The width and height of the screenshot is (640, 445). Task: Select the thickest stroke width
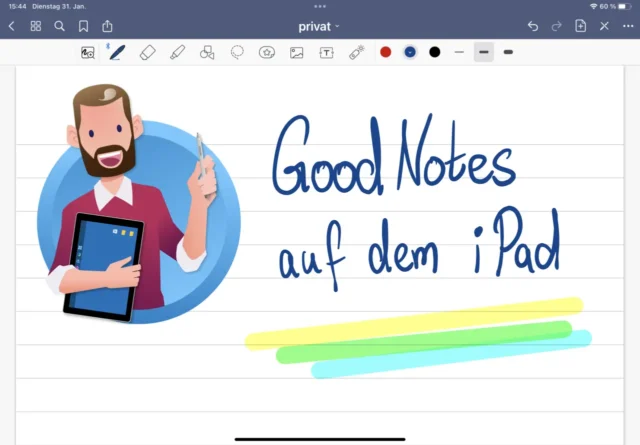click(x=508, y=52)
